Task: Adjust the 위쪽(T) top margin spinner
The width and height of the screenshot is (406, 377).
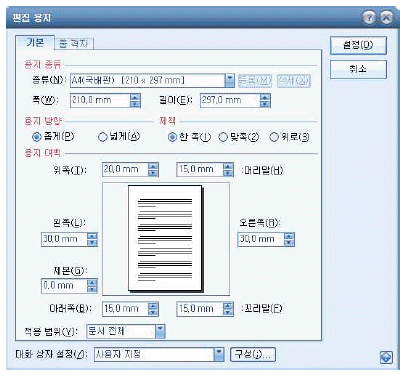Action: 153,169
